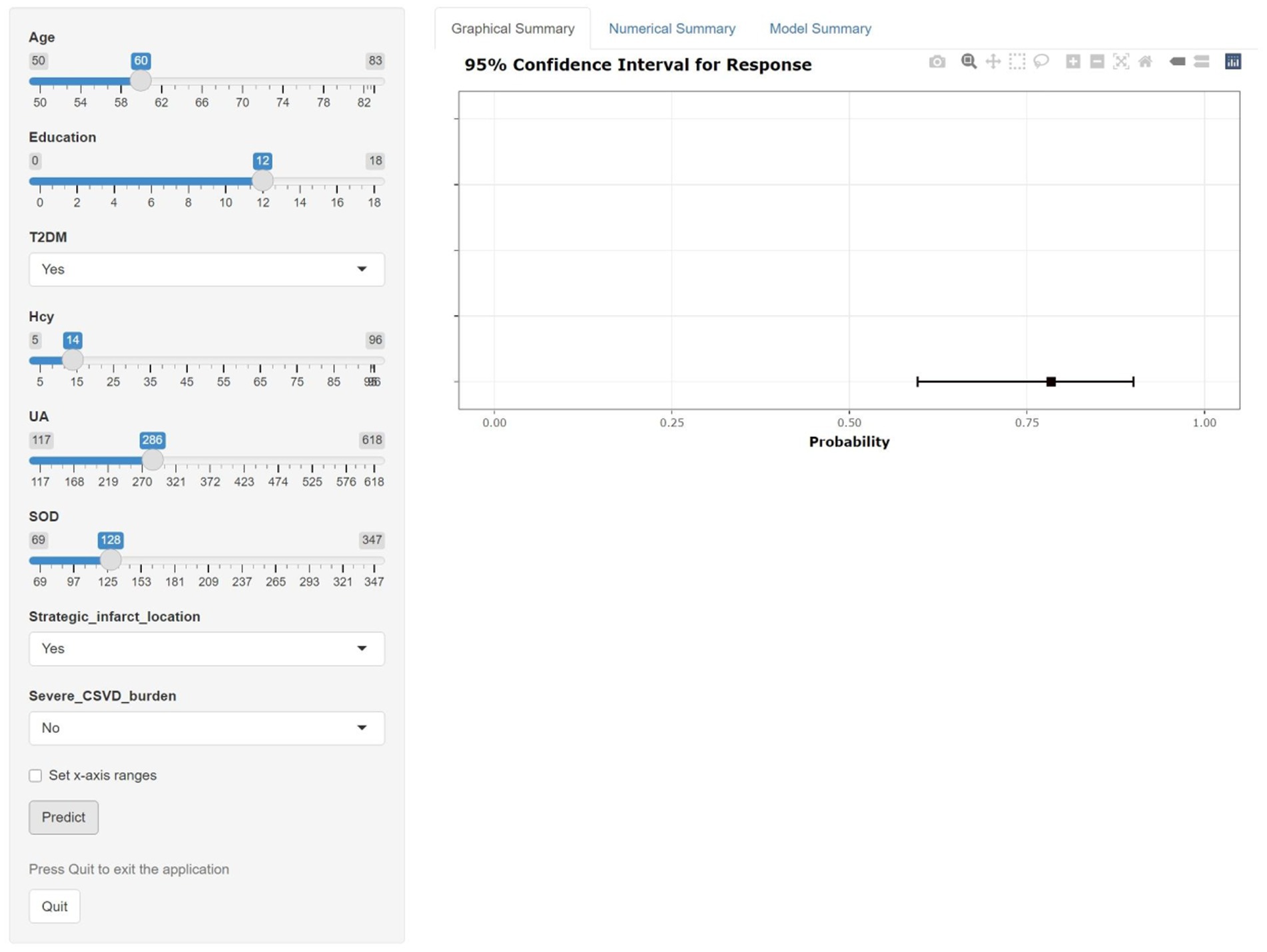Download plot as PNG camera icon
1267x952 pixels.
tap(937, 62)
